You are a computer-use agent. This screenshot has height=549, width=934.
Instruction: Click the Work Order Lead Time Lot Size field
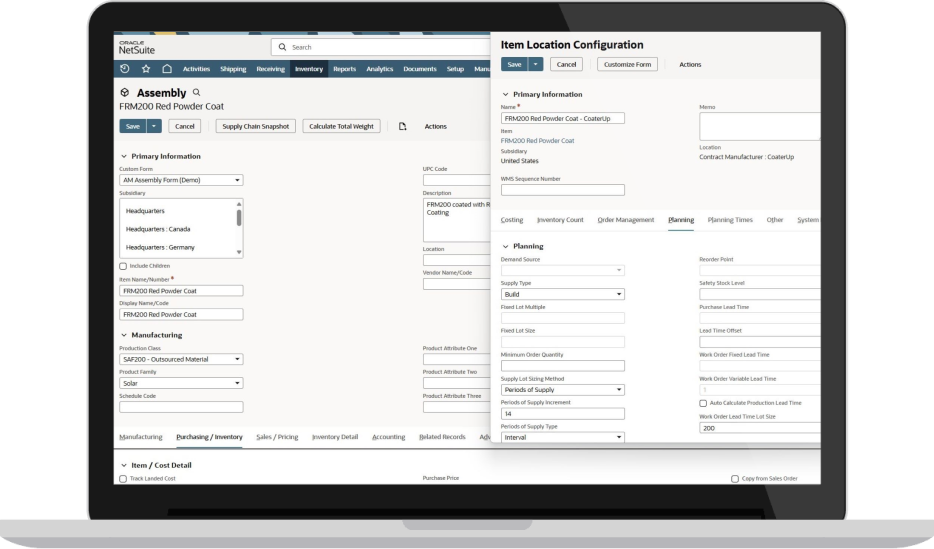[x=759, y=428]
